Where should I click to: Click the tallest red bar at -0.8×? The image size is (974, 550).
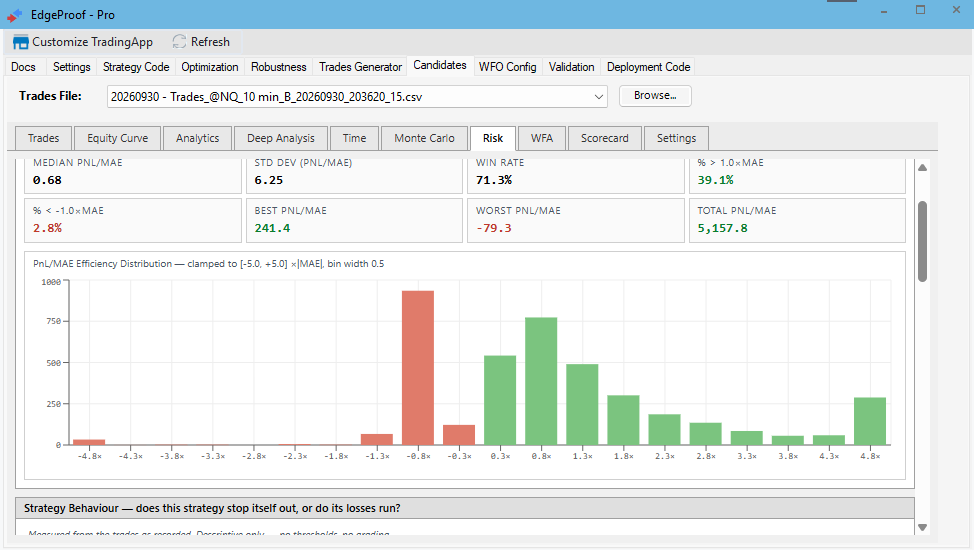pyautogui.click(x=418, y=367)
